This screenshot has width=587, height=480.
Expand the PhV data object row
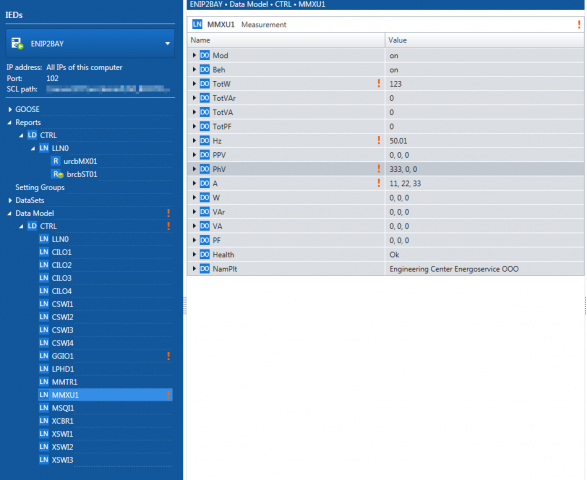pos(194,169)
